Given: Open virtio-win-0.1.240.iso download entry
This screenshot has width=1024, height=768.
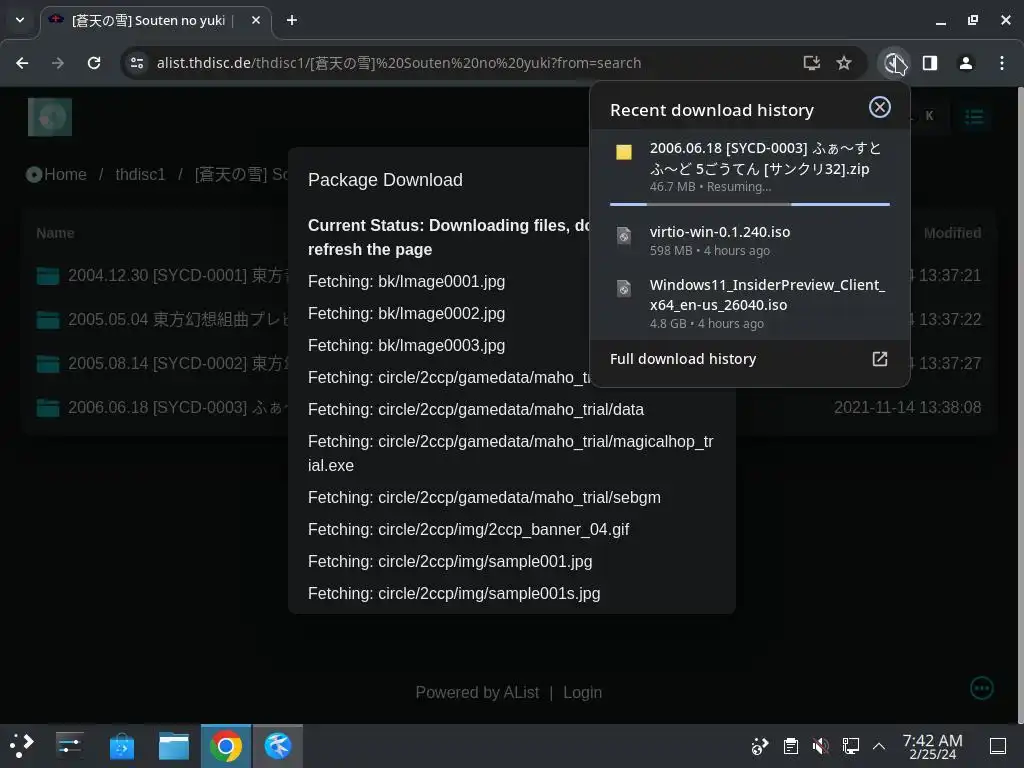Looking at the screenshot, I should click(750, 240).
